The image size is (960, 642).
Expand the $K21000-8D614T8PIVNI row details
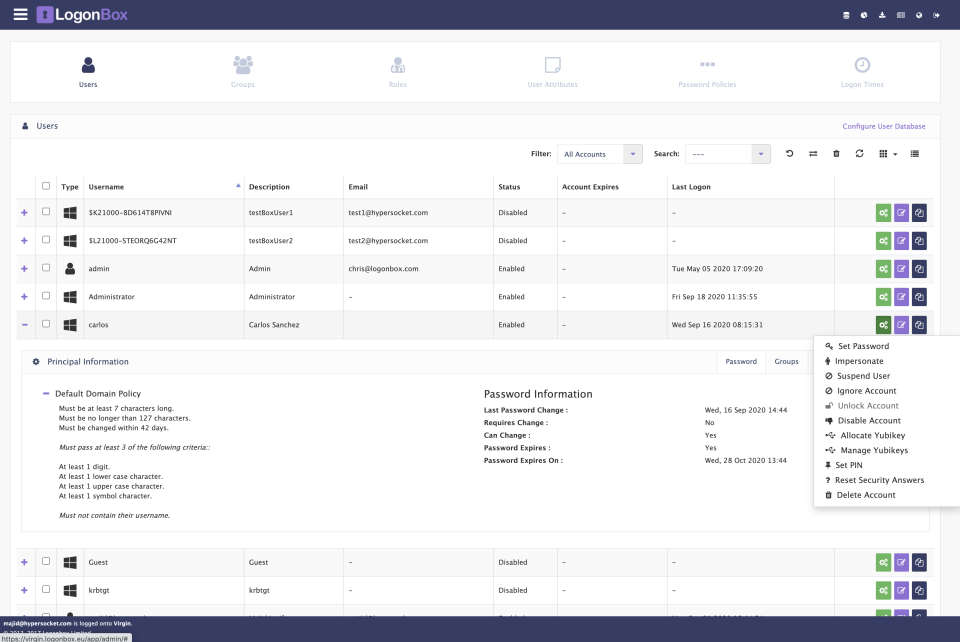[x=24, y=213]
